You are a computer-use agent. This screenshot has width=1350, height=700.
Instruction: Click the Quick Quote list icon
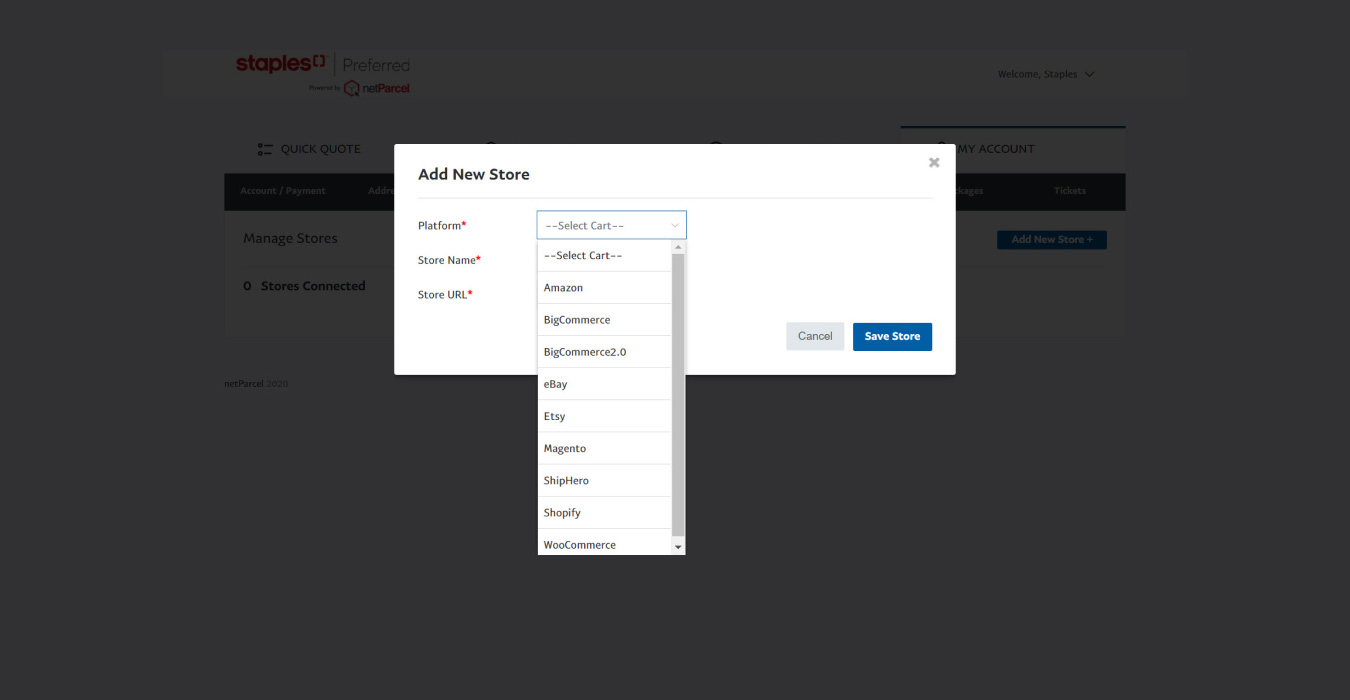[x=265, y=149]
